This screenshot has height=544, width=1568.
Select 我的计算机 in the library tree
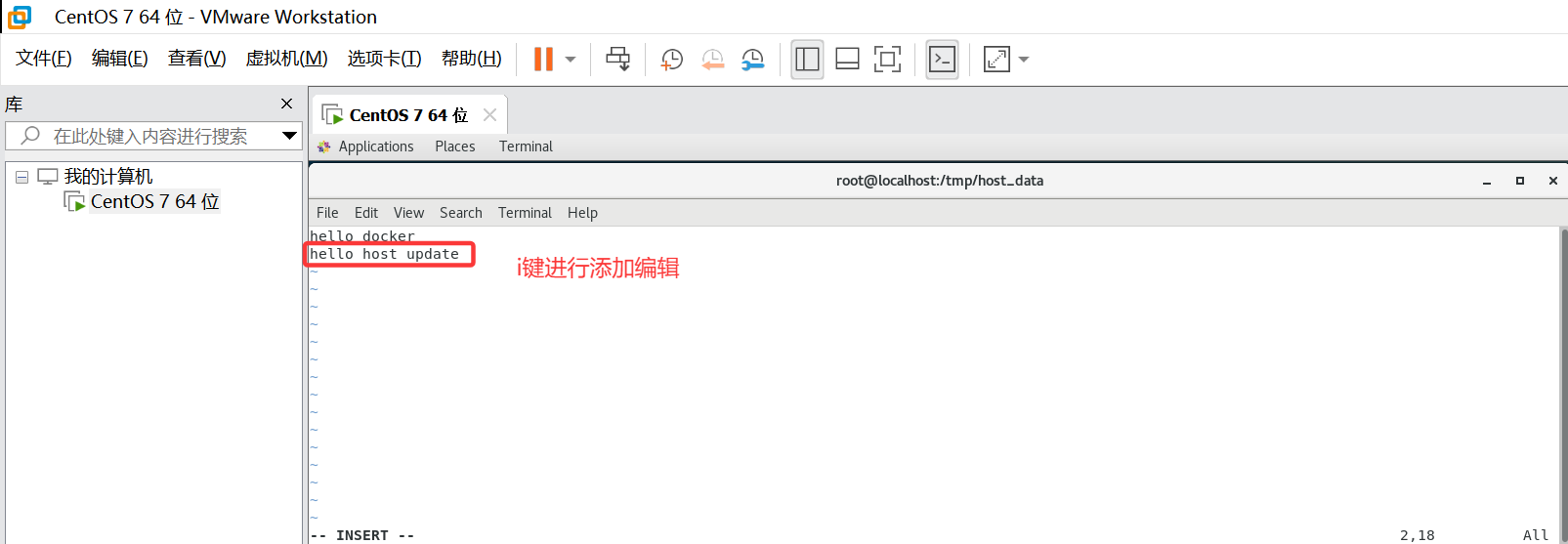(108, 177)
